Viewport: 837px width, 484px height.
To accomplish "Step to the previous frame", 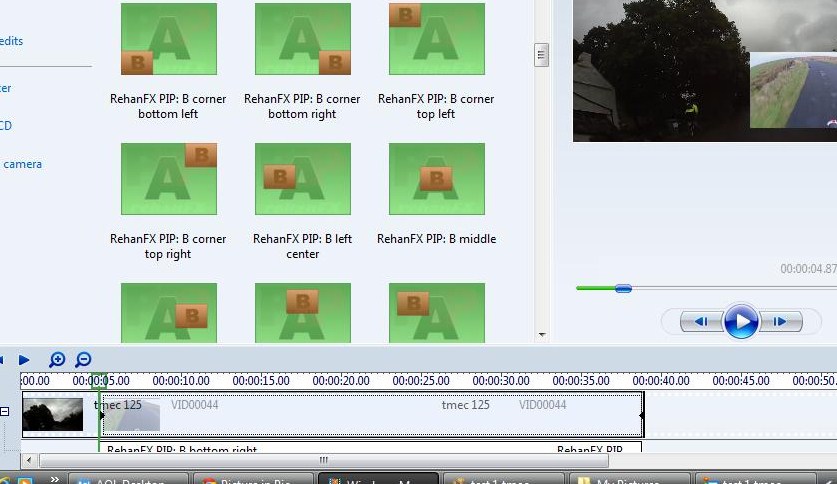I will pos(701,321).
